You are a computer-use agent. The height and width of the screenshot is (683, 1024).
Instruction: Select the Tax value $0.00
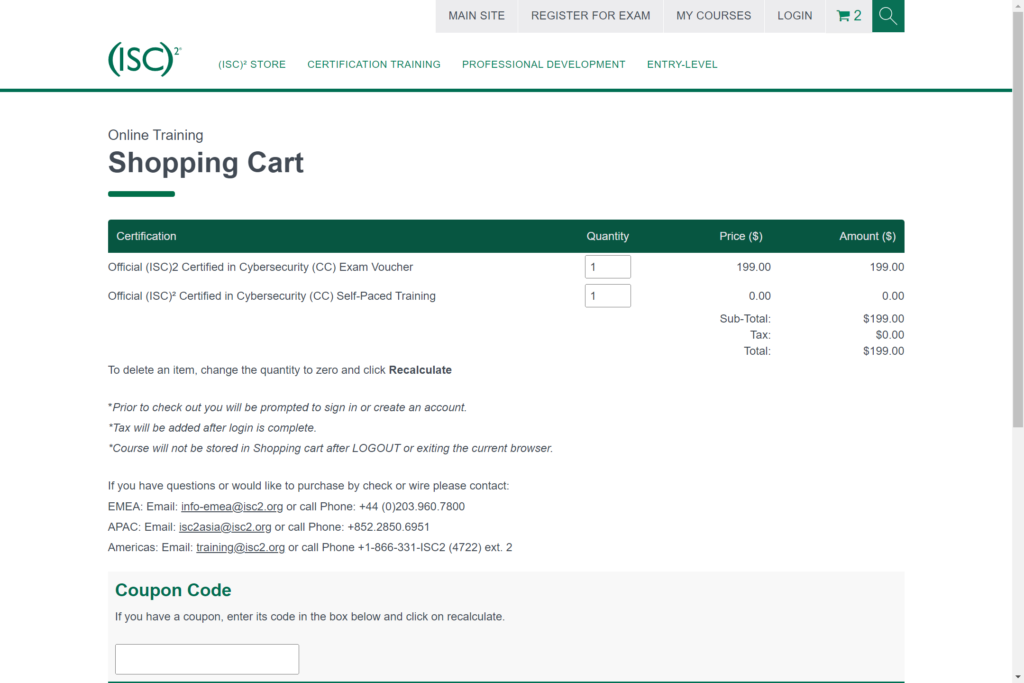tap(889, 335)
